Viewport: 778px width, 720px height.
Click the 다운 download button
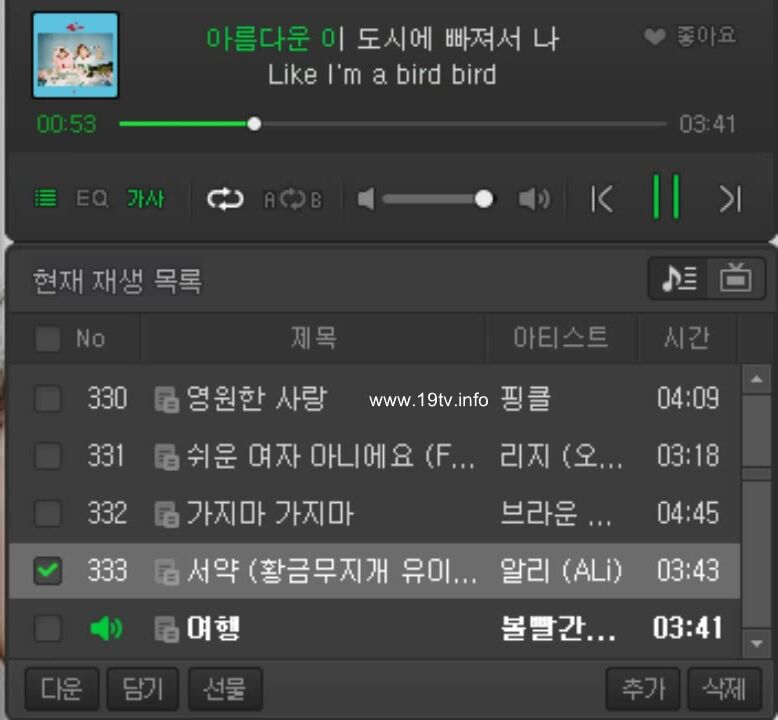pyautogui.click(x=62, y=689)
